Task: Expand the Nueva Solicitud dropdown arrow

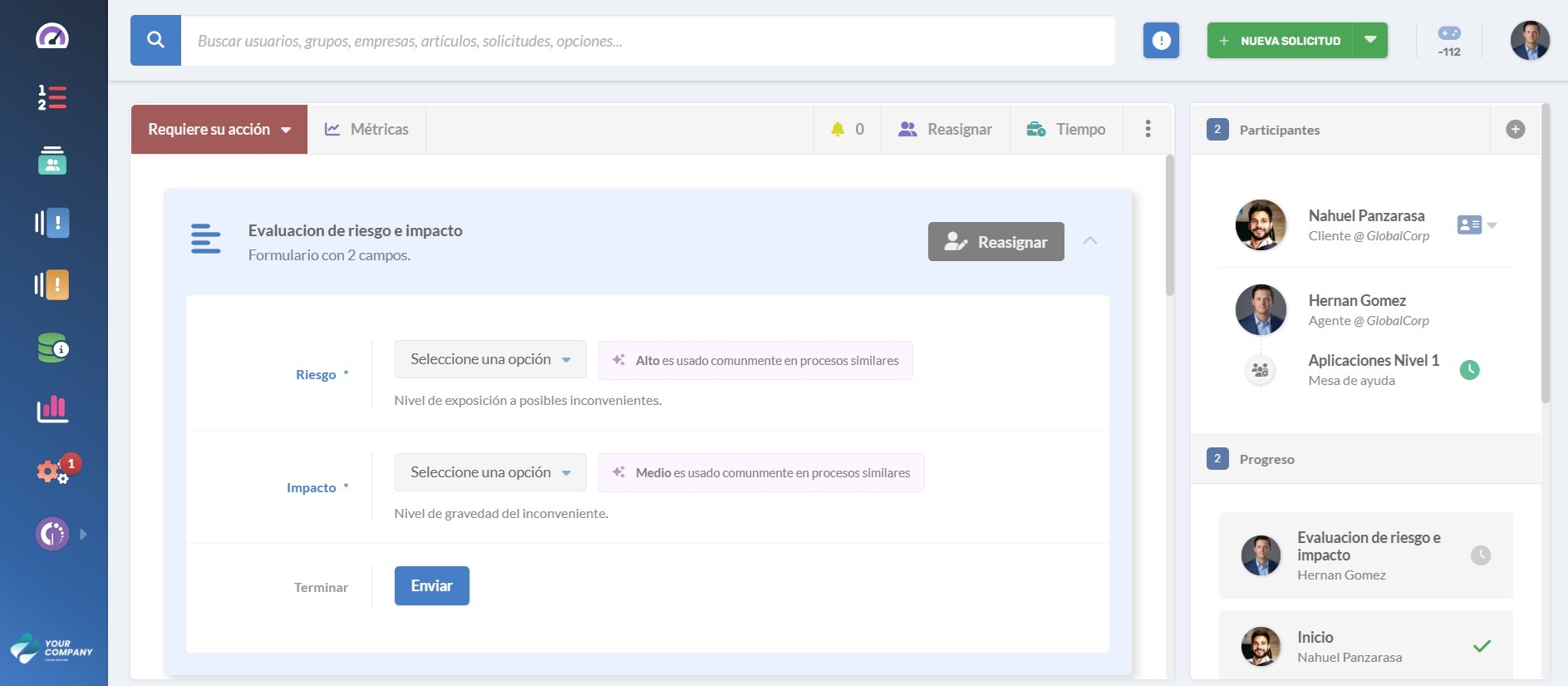Action: point(1370,41)
